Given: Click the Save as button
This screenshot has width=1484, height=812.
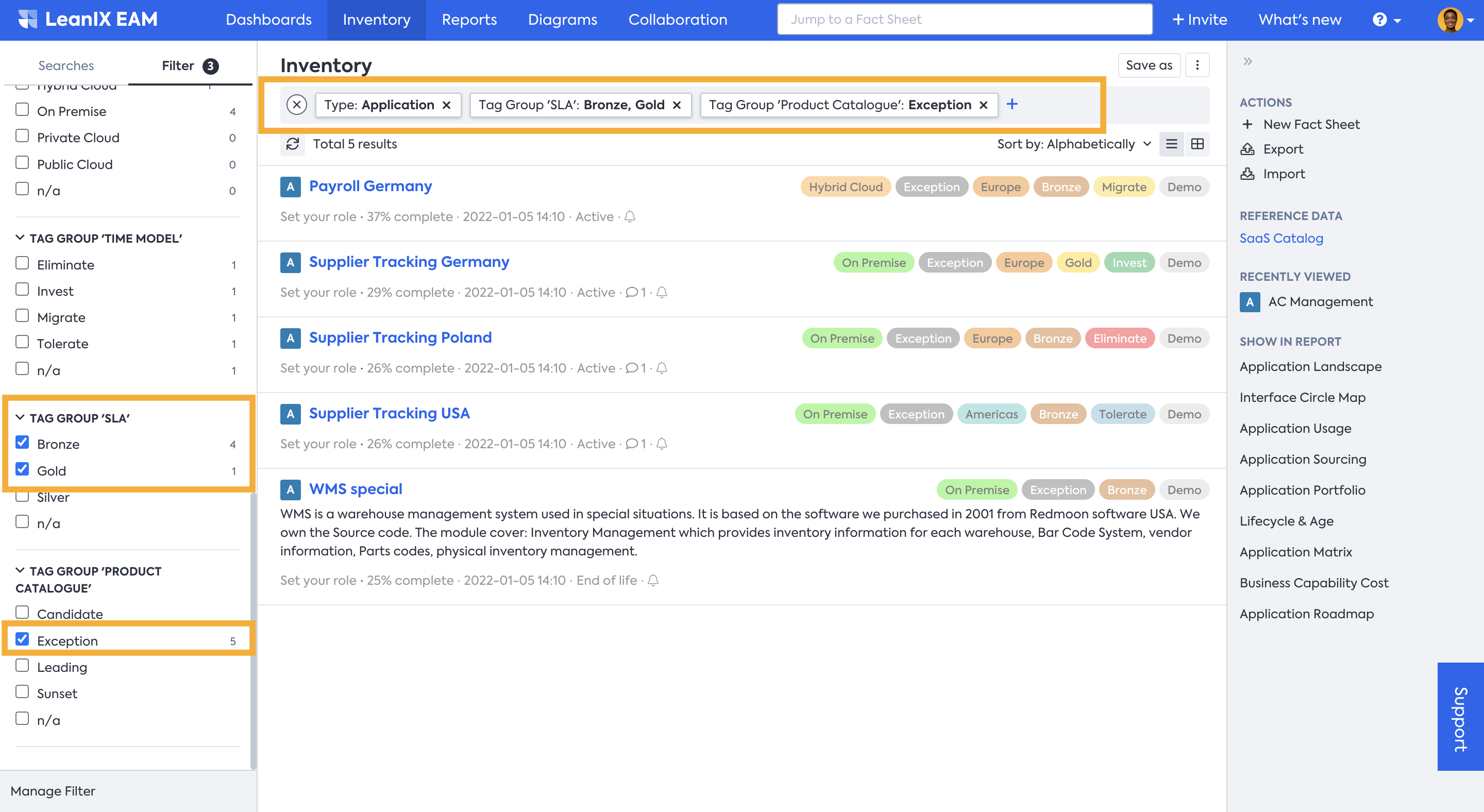Looking at the screenshot, I should pyautogui.click(x=1149, y=65).
